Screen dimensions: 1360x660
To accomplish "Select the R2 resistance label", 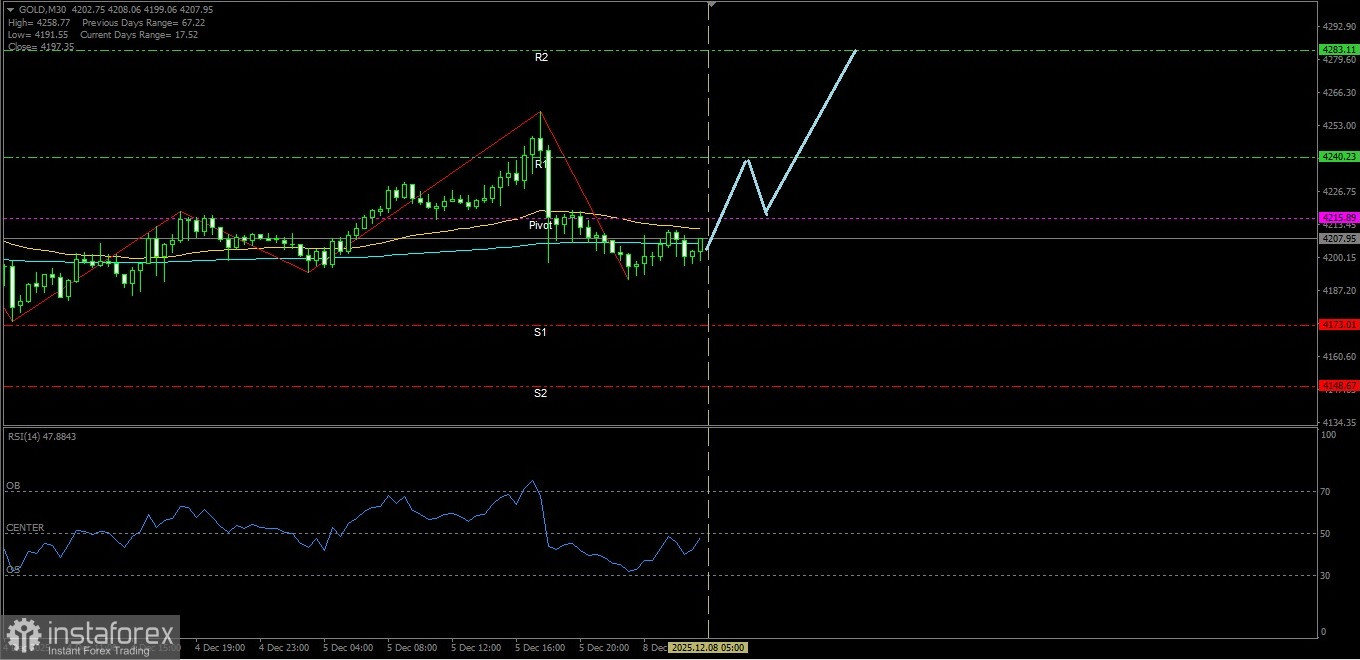I will pyautogui.click(x=541, y=58).
